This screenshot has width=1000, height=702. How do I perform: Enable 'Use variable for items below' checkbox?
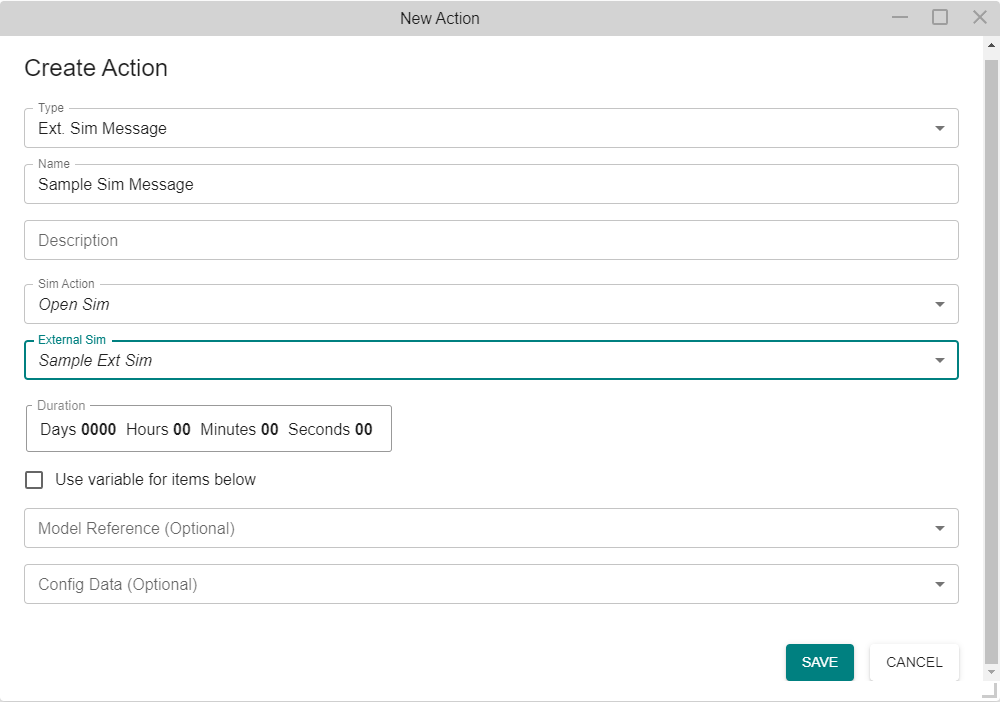click(34, 479)
